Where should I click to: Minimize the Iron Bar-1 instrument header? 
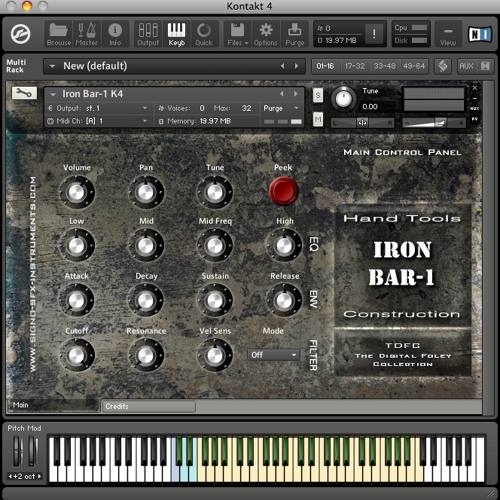coord(475,98)
